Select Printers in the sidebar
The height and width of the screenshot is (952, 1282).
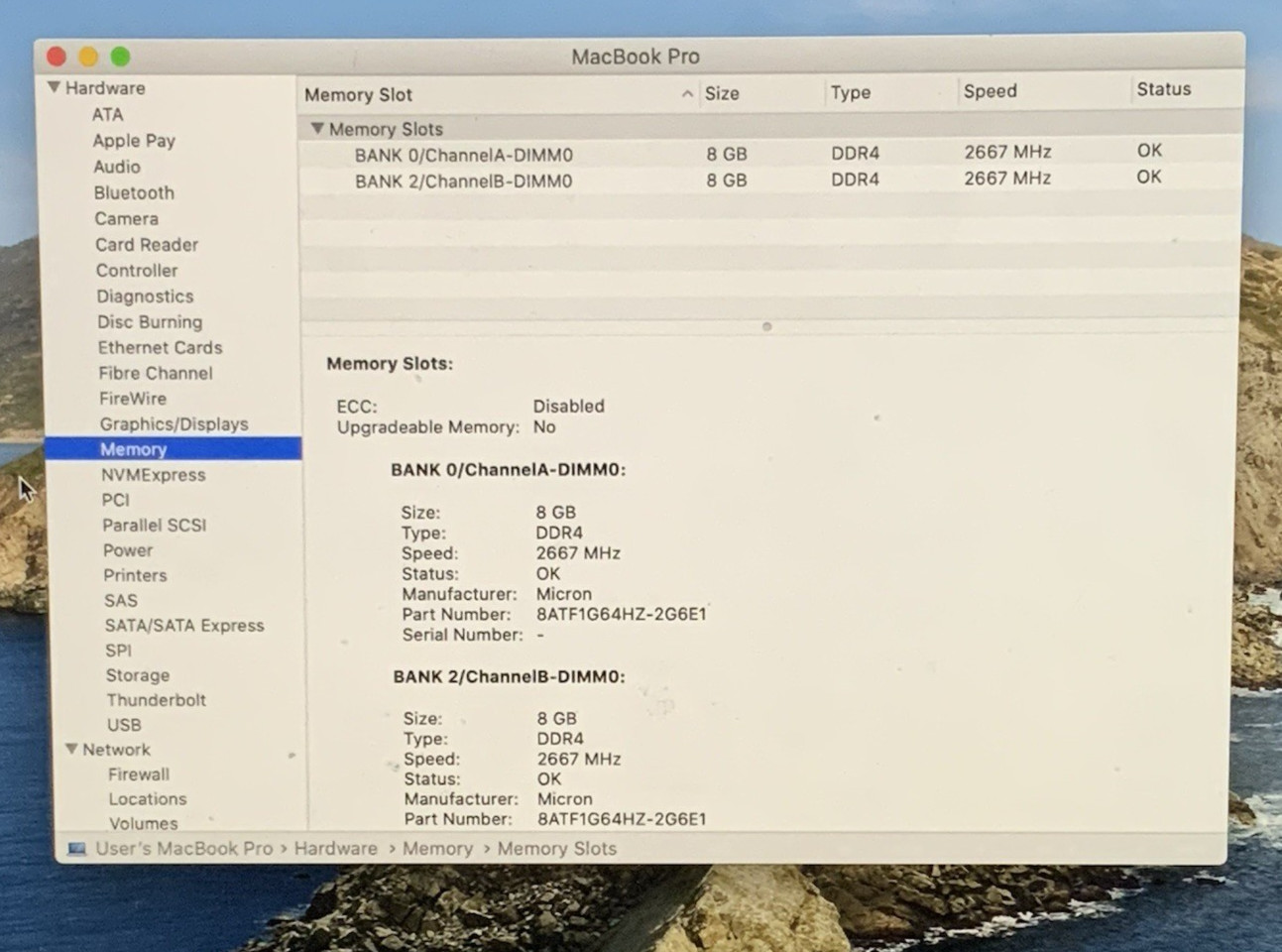(135, 575)
